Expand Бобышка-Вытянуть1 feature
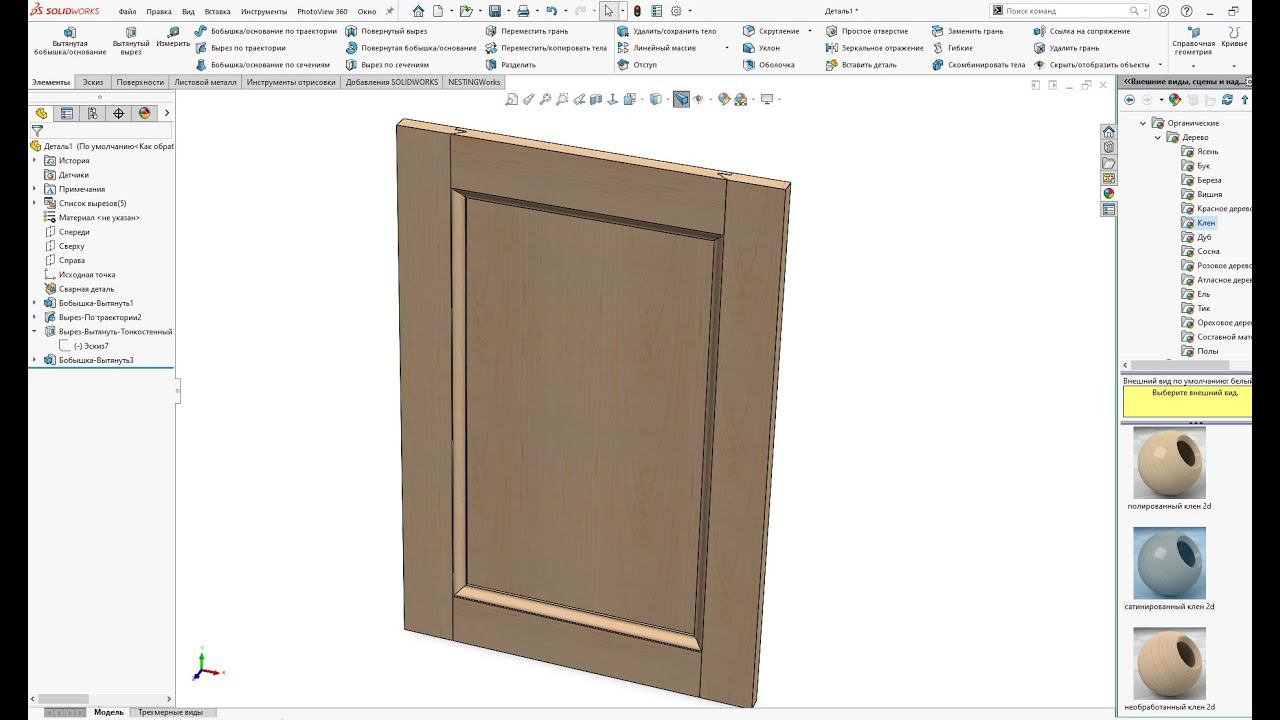 35,303
